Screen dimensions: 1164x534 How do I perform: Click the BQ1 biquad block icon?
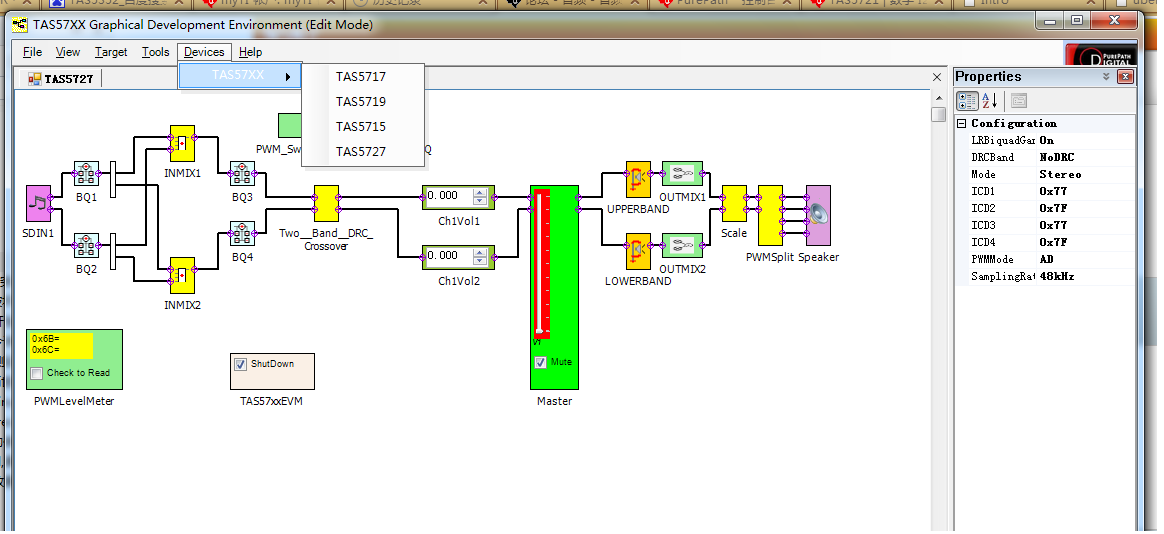tap(87, 174)
